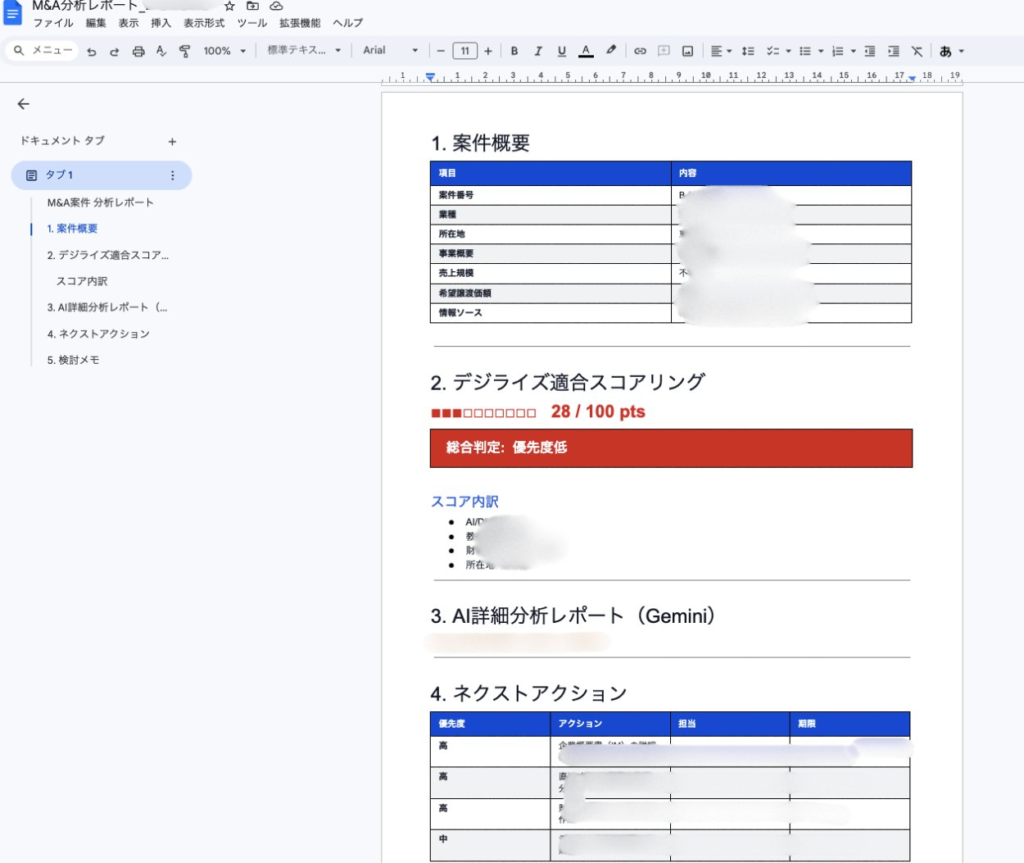This screenshot has height=863, width=1024.
Task: Add a new document tab with plus
Action: (x=172, y=142)
